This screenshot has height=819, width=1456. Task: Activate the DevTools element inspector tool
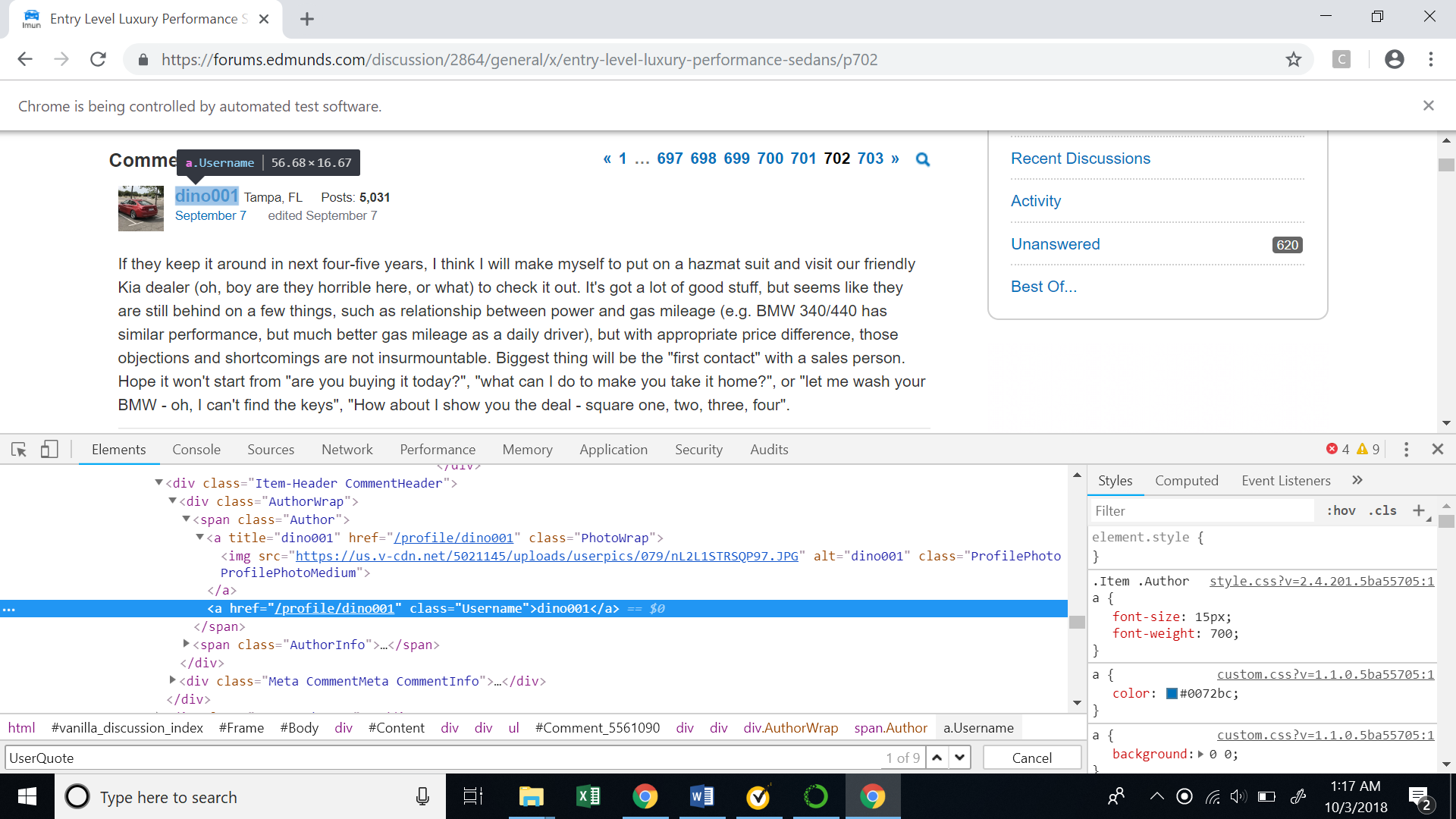pyautogui.click(x=19, y=450)
